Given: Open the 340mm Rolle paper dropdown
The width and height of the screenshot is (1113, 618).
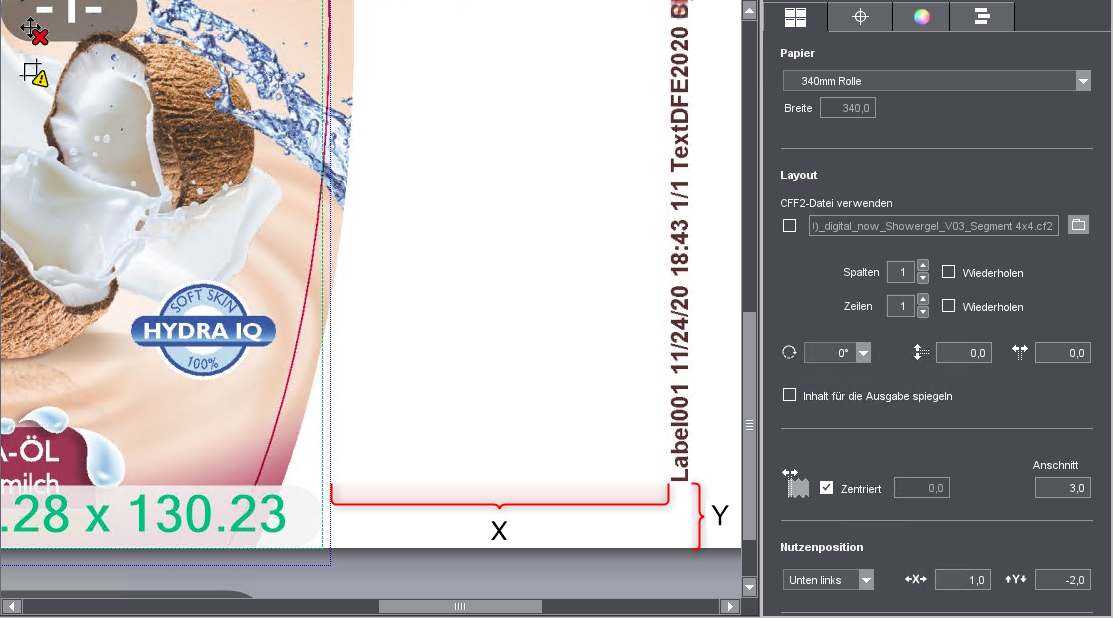Looking at the screenshot, I should pos(1082,81).
